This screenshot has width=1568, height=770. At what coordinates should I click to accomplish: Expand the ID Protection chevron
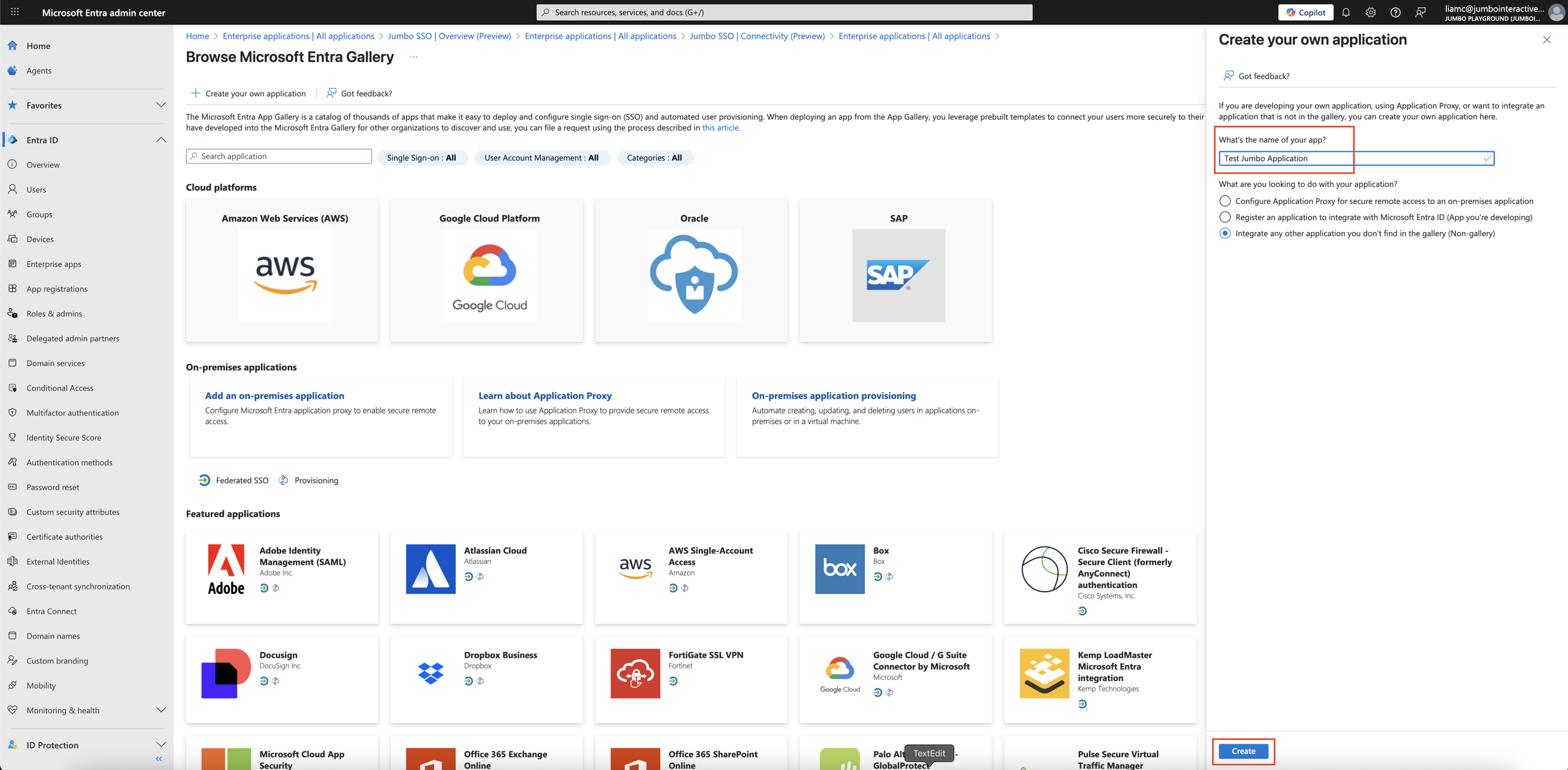pyautogui.click(x=161, y=745)
